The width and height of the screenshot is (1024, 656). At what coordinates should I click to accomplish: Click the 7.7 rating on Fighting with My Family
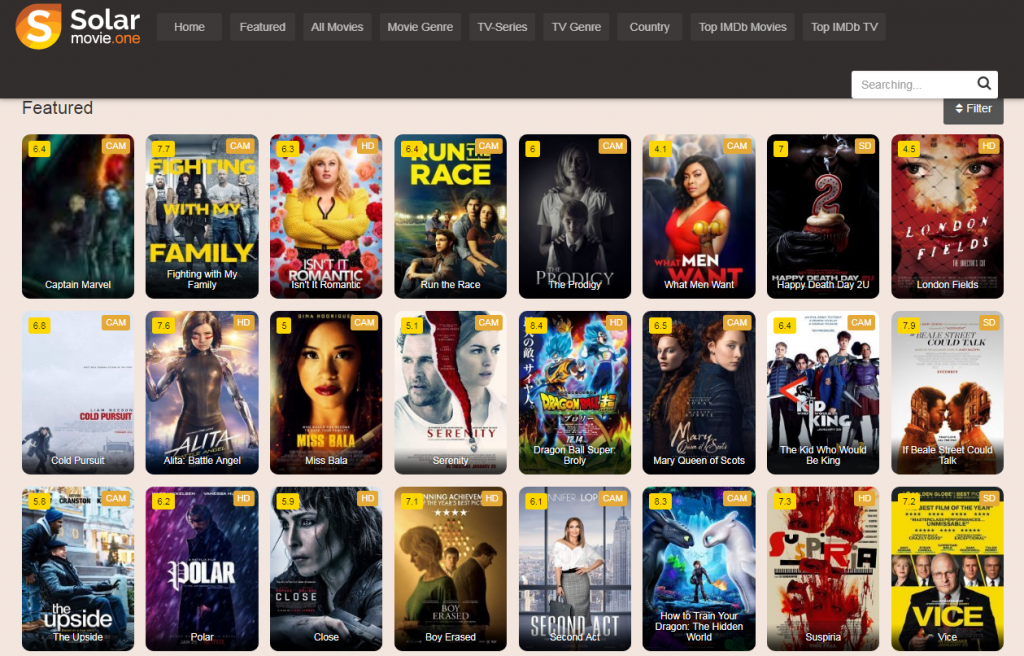(163, 149)
